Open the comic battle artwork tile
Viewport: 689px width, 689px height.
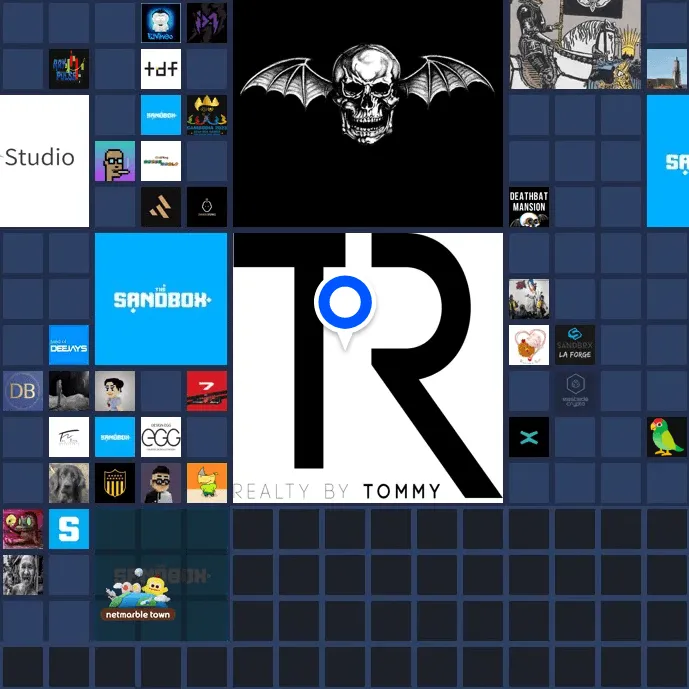tap(529, 299)
